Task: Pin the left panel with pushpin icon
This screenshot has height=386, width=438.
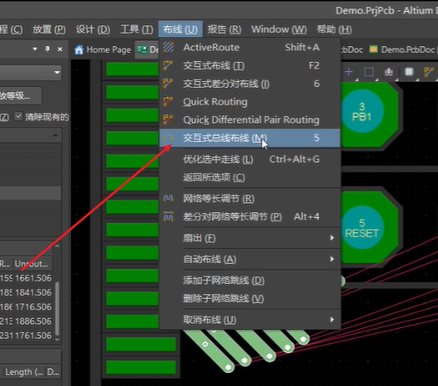Action: pyautogui.click(x=47, y=49)
